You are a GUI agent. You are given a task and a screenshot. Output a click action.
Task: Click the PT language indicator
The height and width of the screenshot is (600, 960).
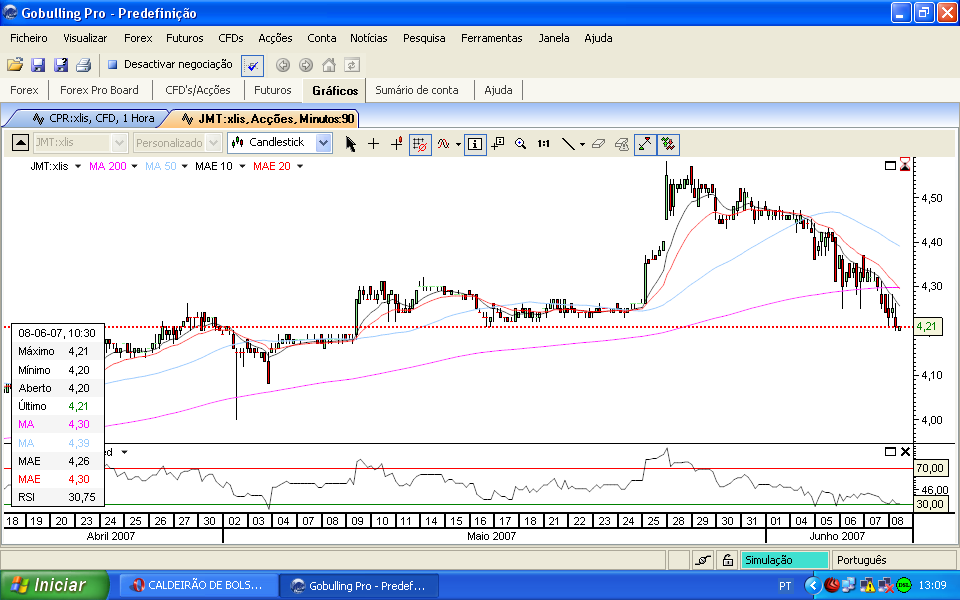(x=785, y=586)
